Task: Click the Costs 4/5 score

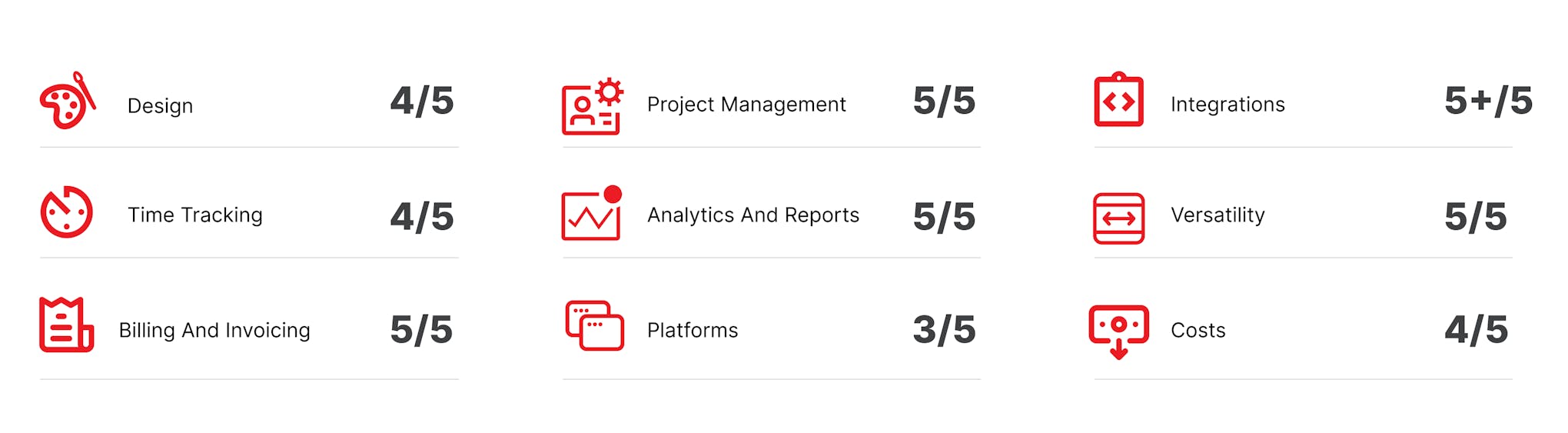Action: point(1477,329)
